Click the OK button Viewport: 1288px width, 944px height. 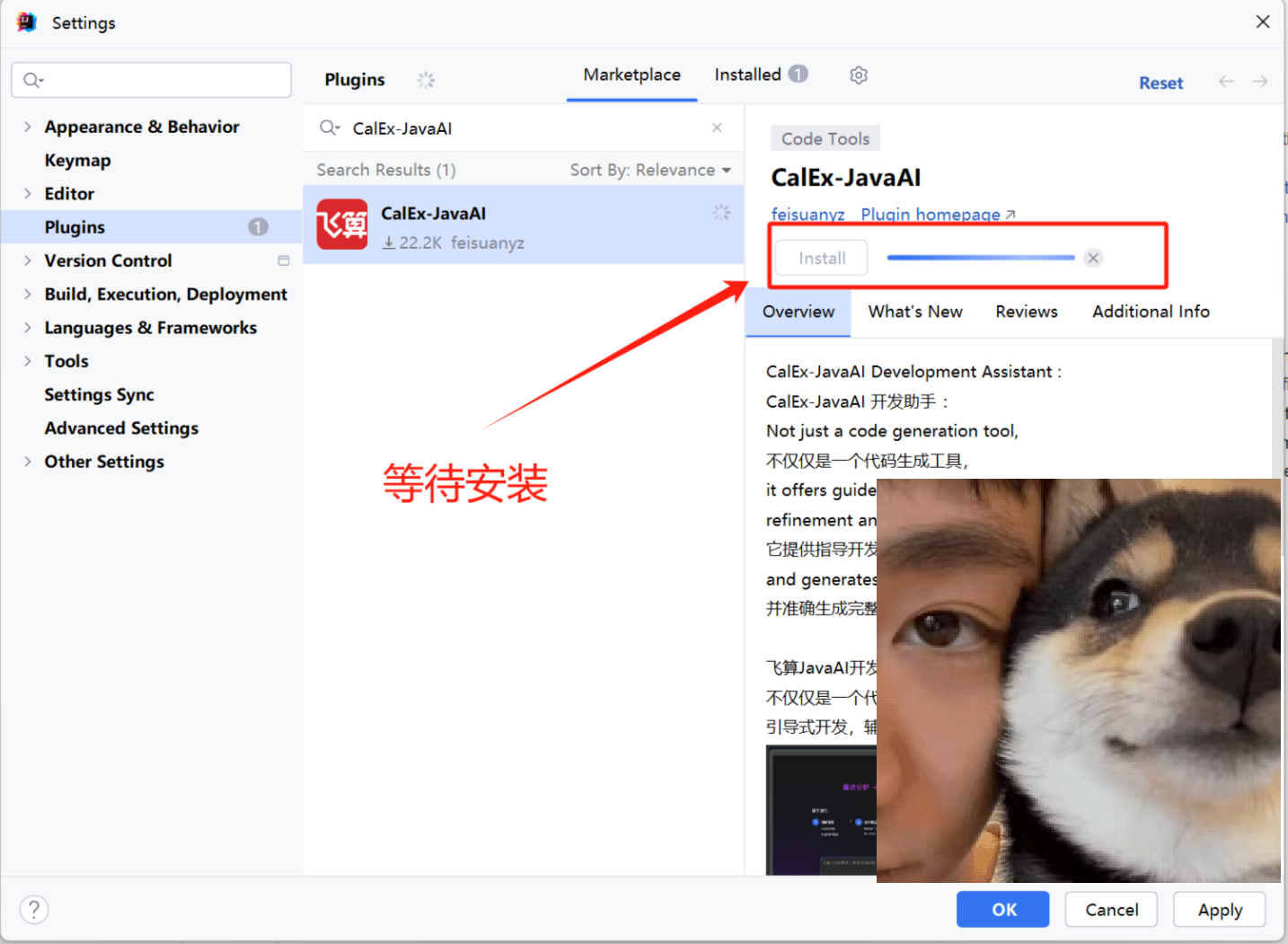coord(1003,910)
